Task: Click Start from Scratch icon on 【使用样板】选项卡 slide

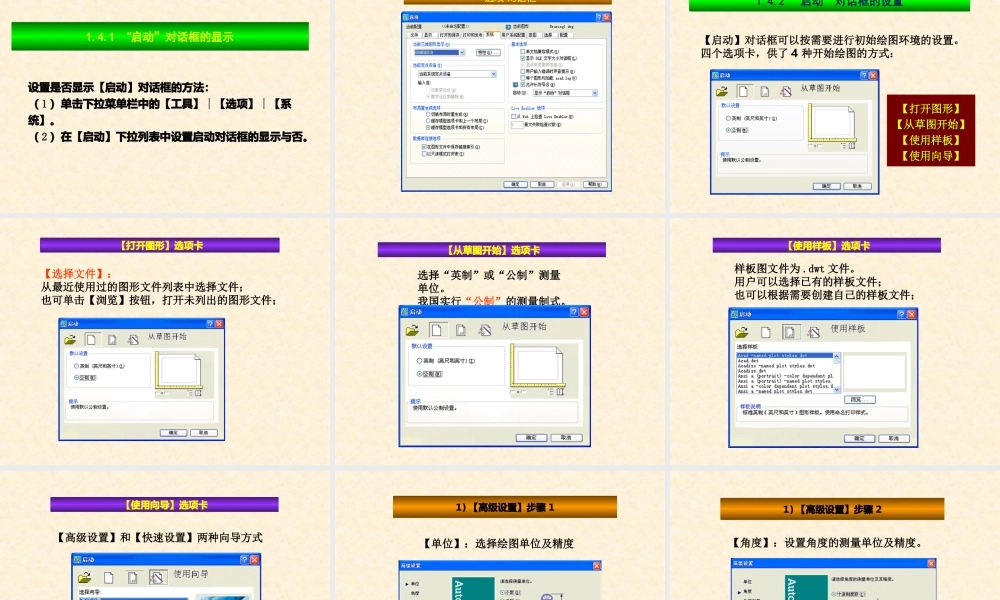Action: (766, 333)
